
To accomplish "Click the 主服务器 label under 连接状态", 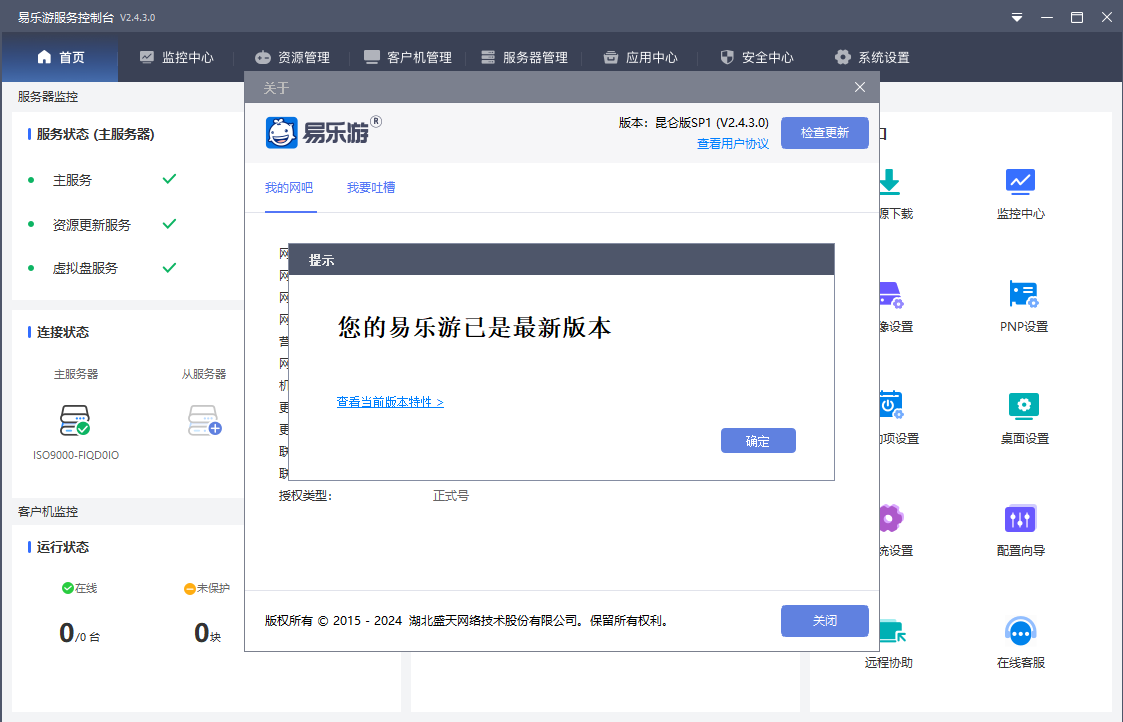I will pos(76,374).
